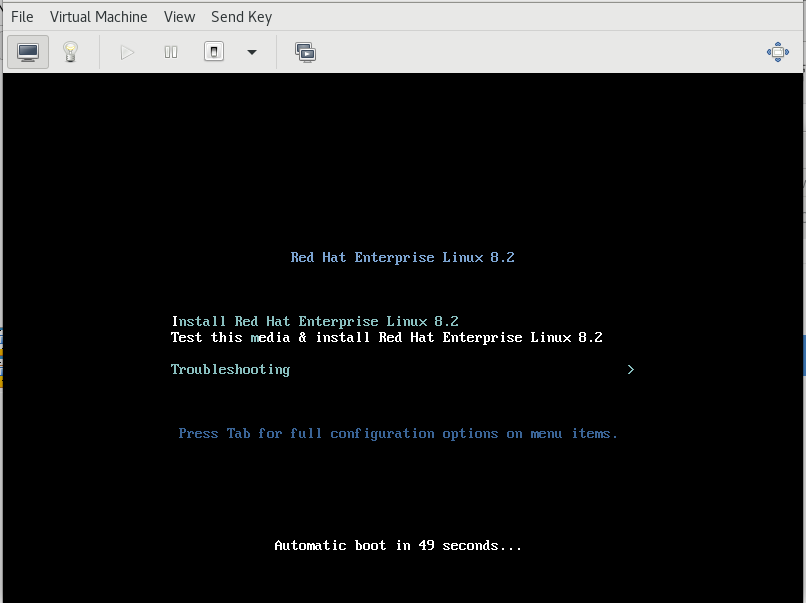Expand the shutdown options dropdown arrow
806x603 pixels.
(x=252, y=52)
